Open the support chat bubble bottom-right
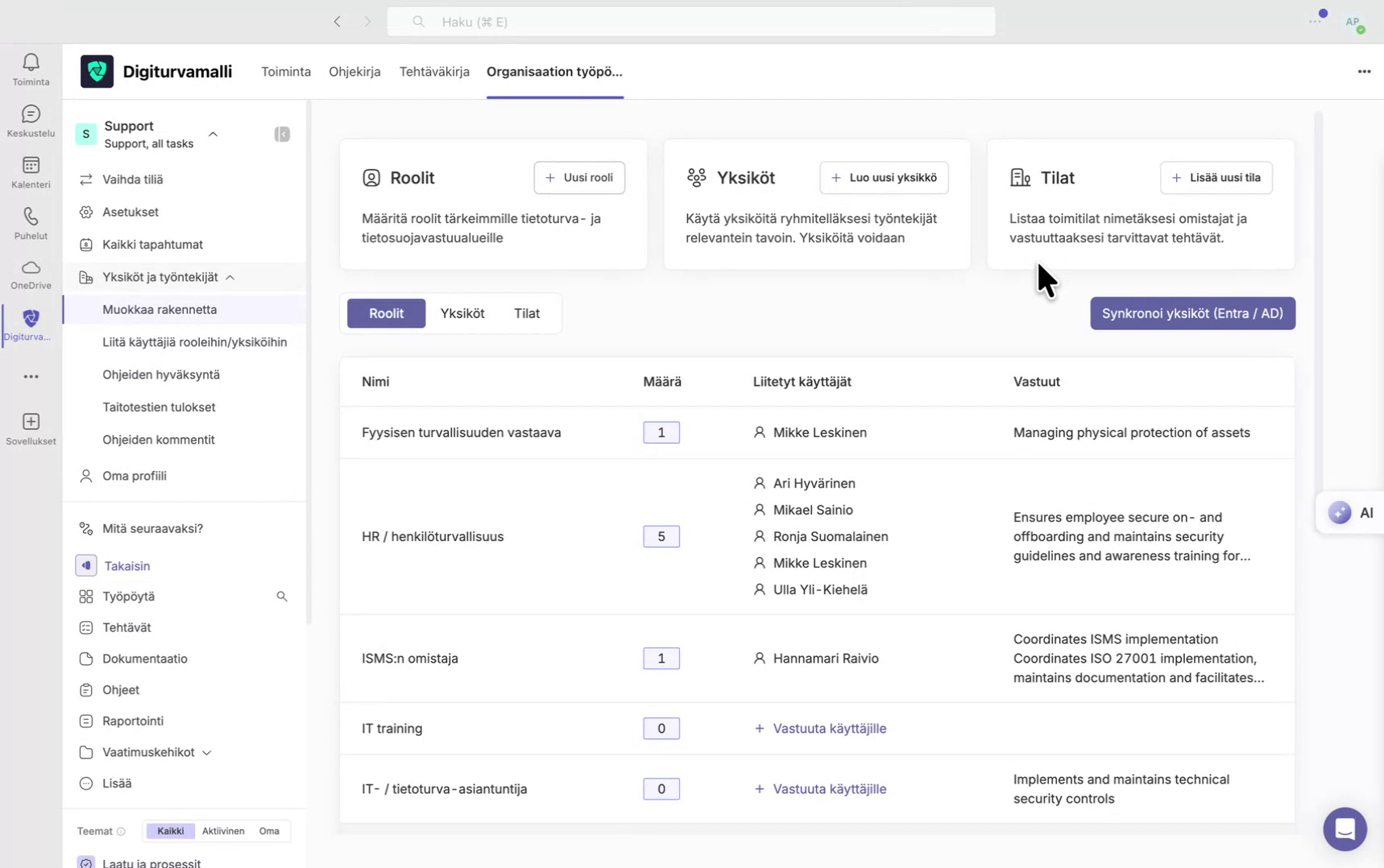This screenshot has height=868, width=1384. pyautogui.click(x=1345, y=829)
